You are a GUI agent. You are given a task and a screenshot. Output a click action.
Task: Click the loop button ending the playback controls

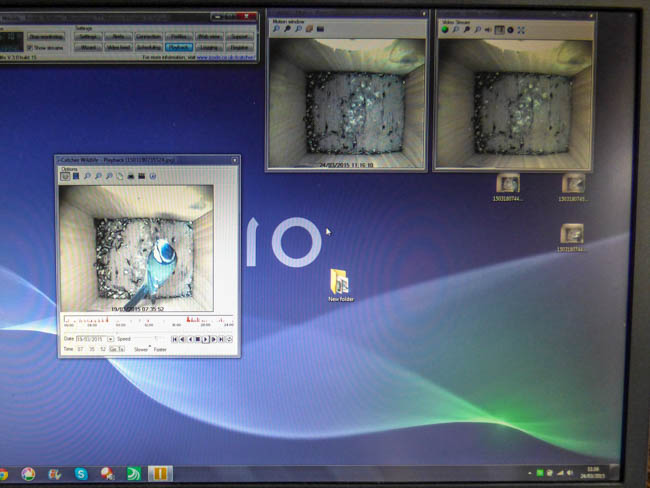(x=229, y=339)
